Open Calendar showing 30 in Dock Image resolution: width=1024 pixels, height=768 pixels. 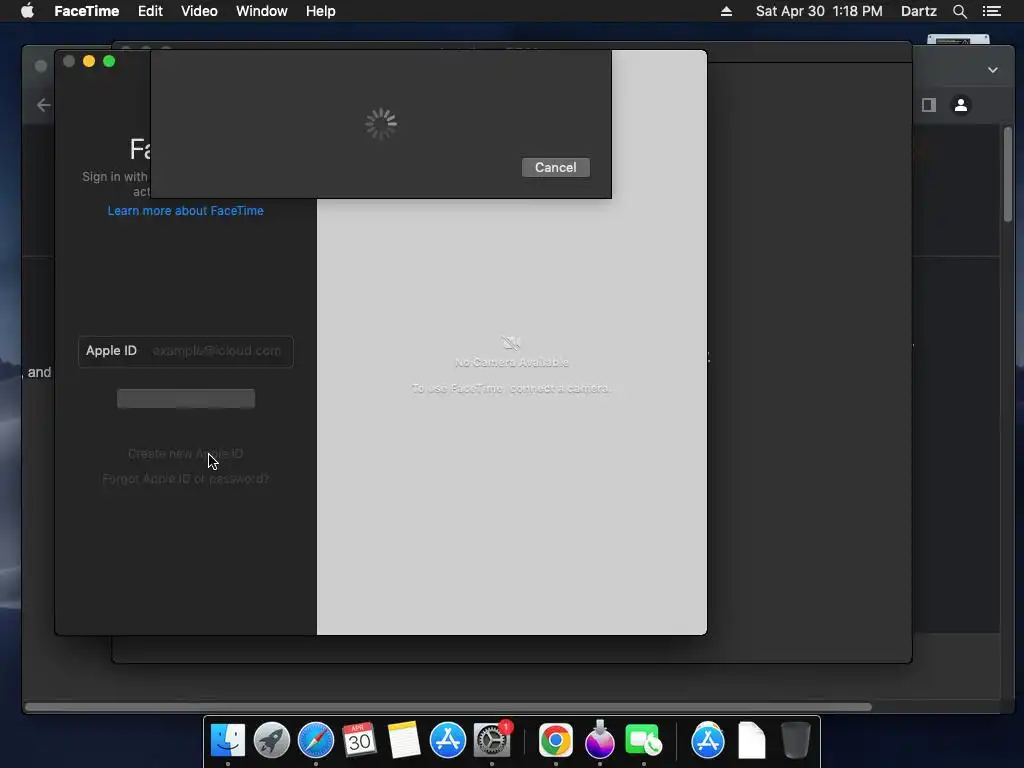pos(359,741)
